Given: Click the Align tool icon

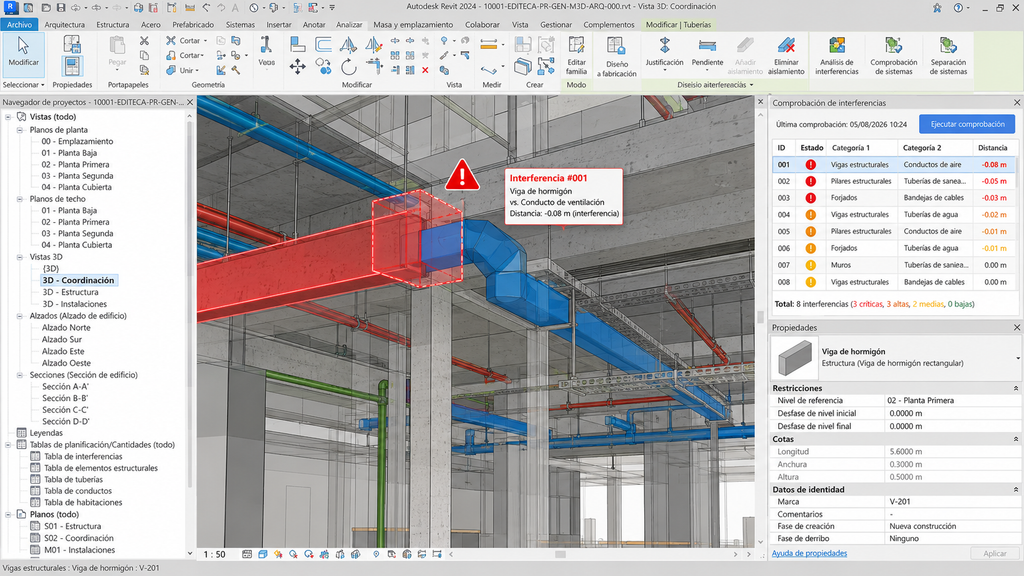Looking at the screenshot, I should pyautogui.click(x=297, y=44).
